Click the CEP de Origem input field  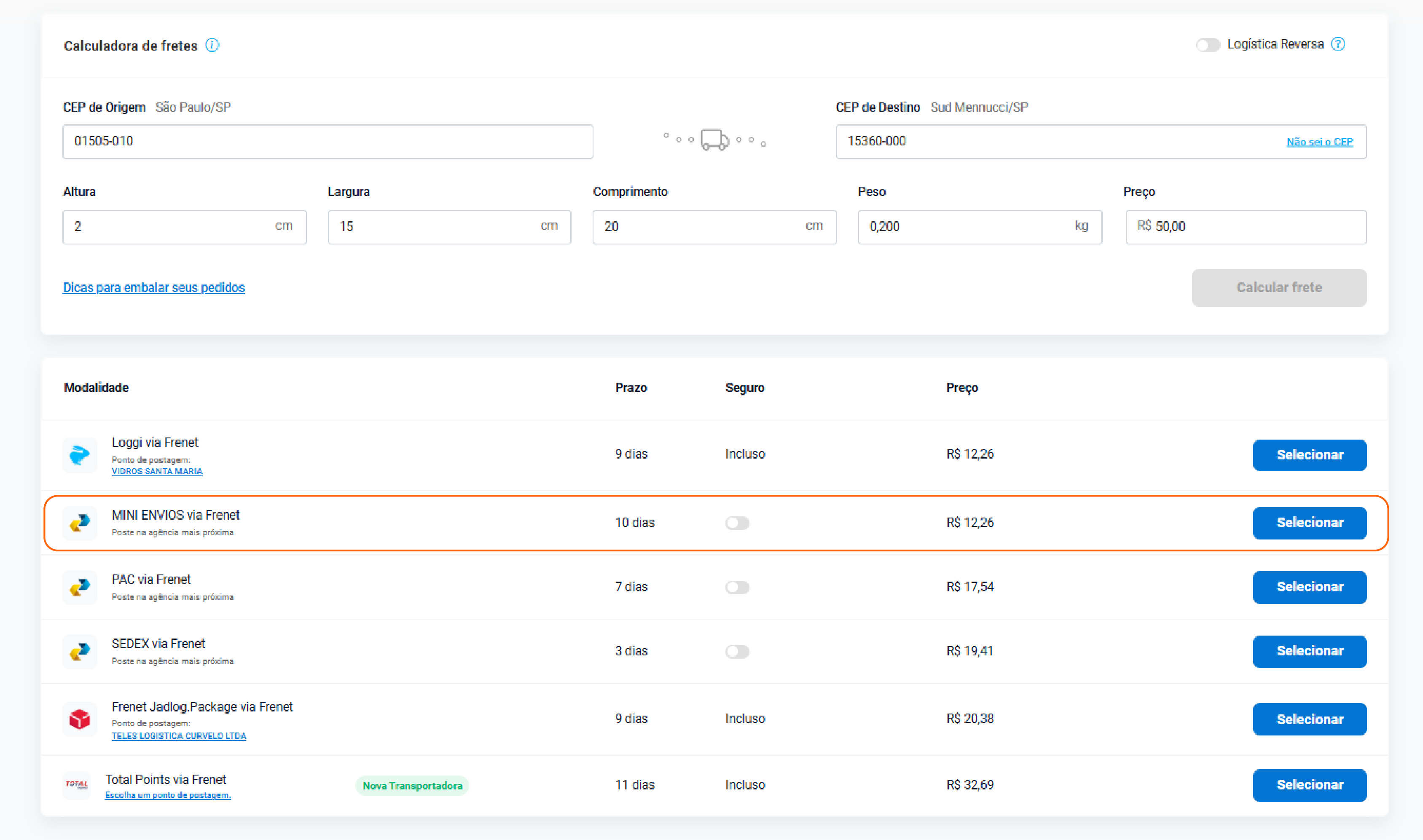pos(328,142)
